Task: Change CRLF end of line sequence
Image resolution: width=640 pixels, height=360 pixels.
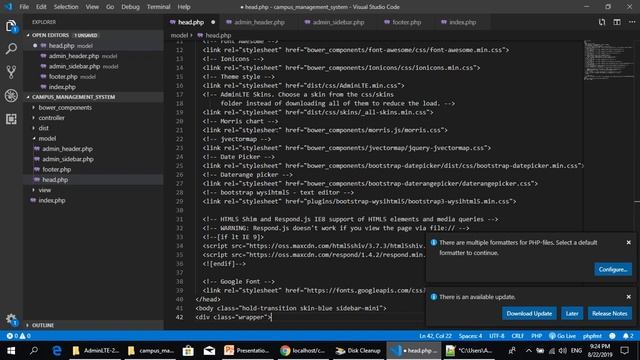Action: click(518, 336)
